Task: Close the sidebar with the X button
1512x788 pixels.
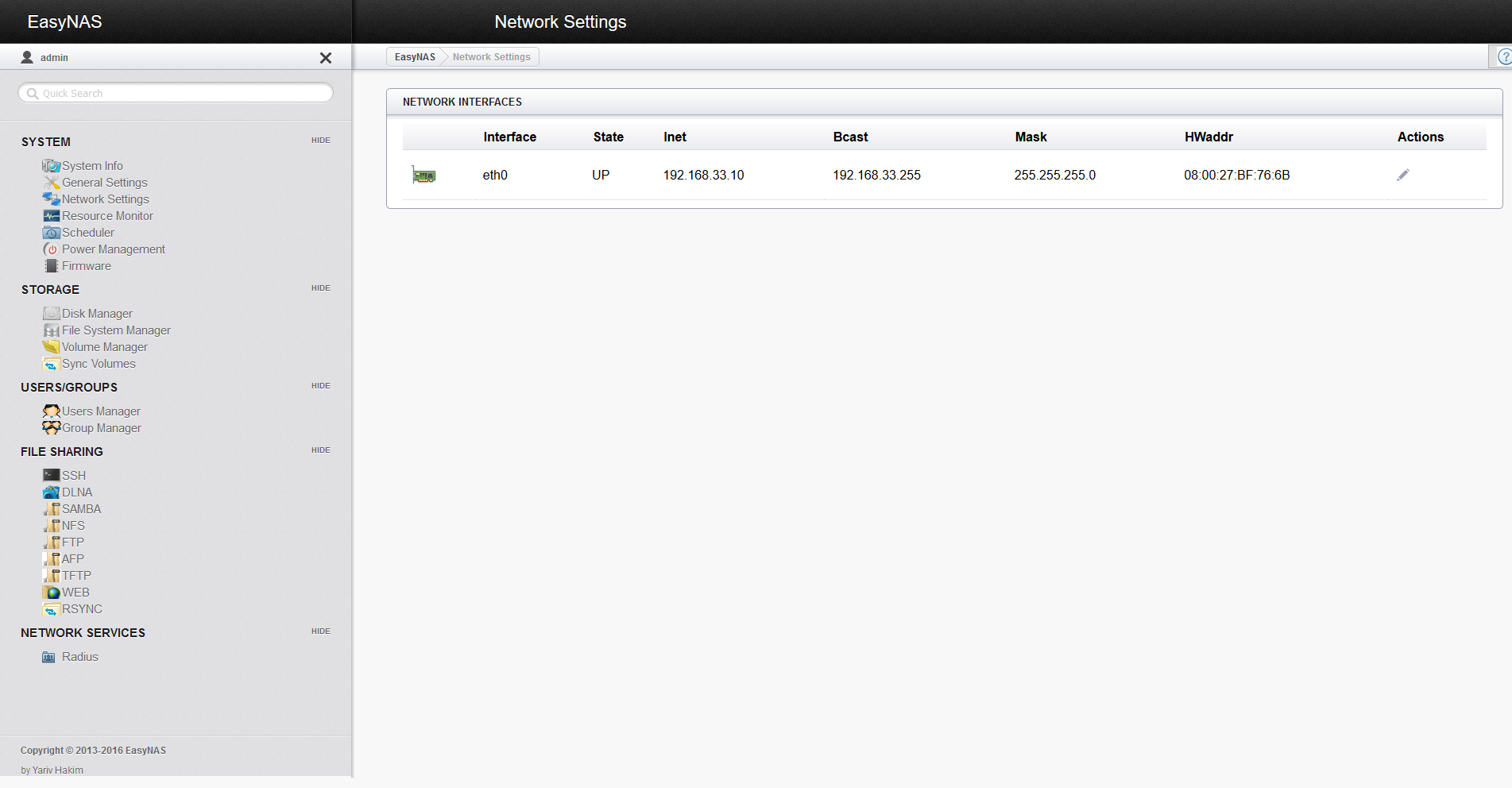Action: point(326,58)
